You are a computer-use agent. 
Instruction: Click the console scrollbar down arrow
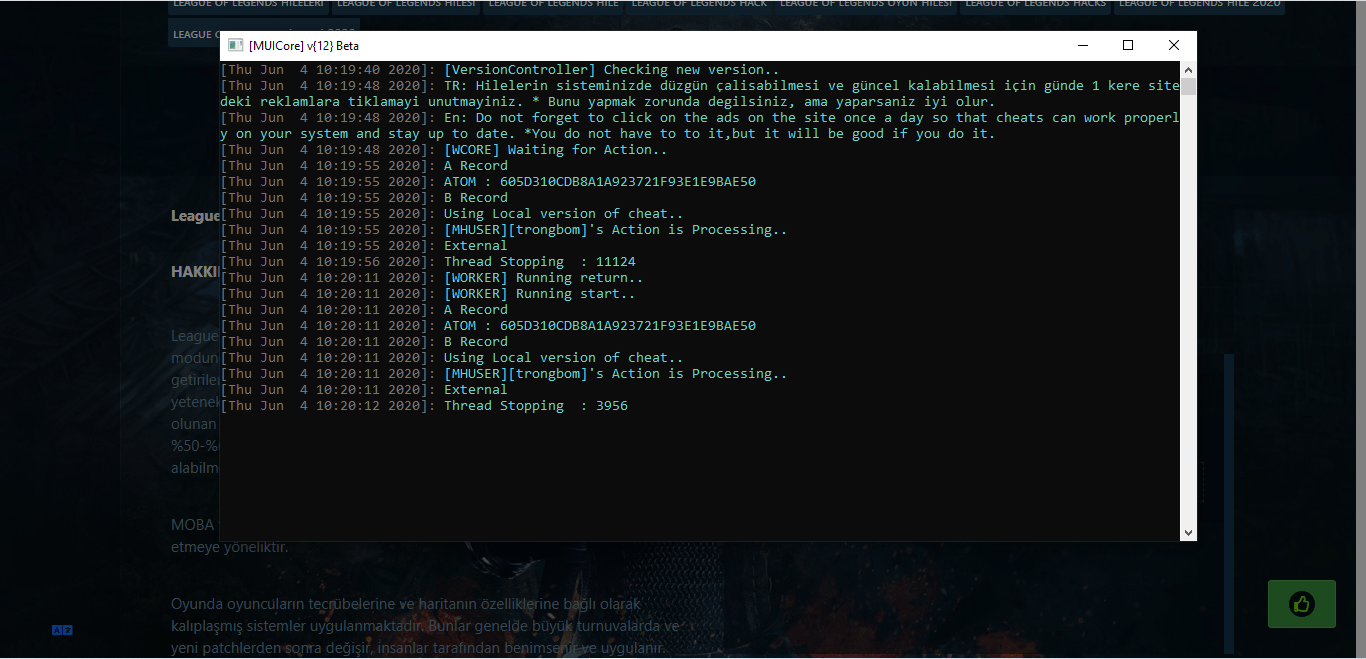pyautogui.click(x=1188, y=533)
